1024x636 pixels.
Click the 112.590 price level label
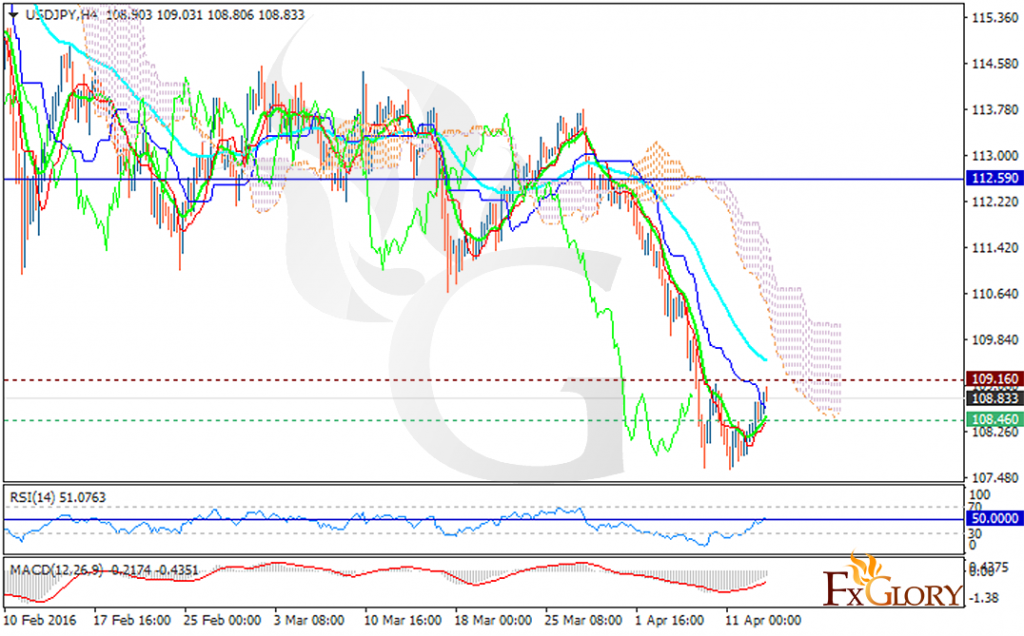[x=995, y=178]
